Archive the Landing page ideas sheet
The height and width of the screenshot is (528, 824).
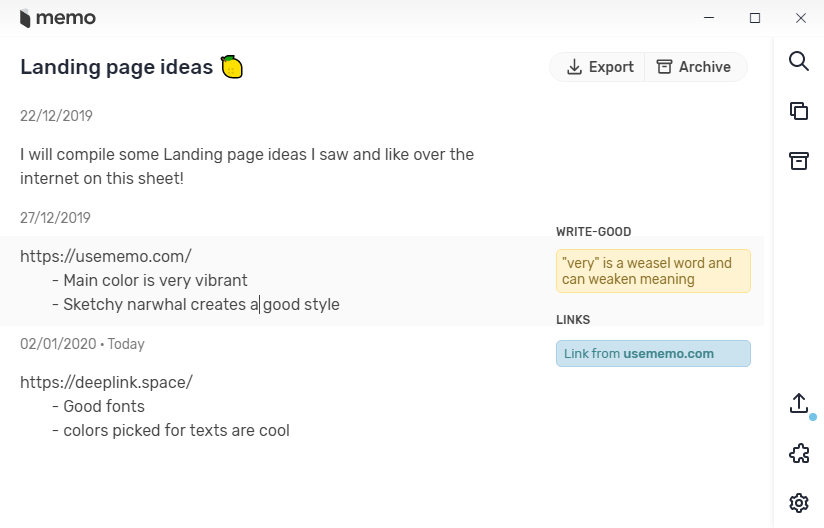694,67
